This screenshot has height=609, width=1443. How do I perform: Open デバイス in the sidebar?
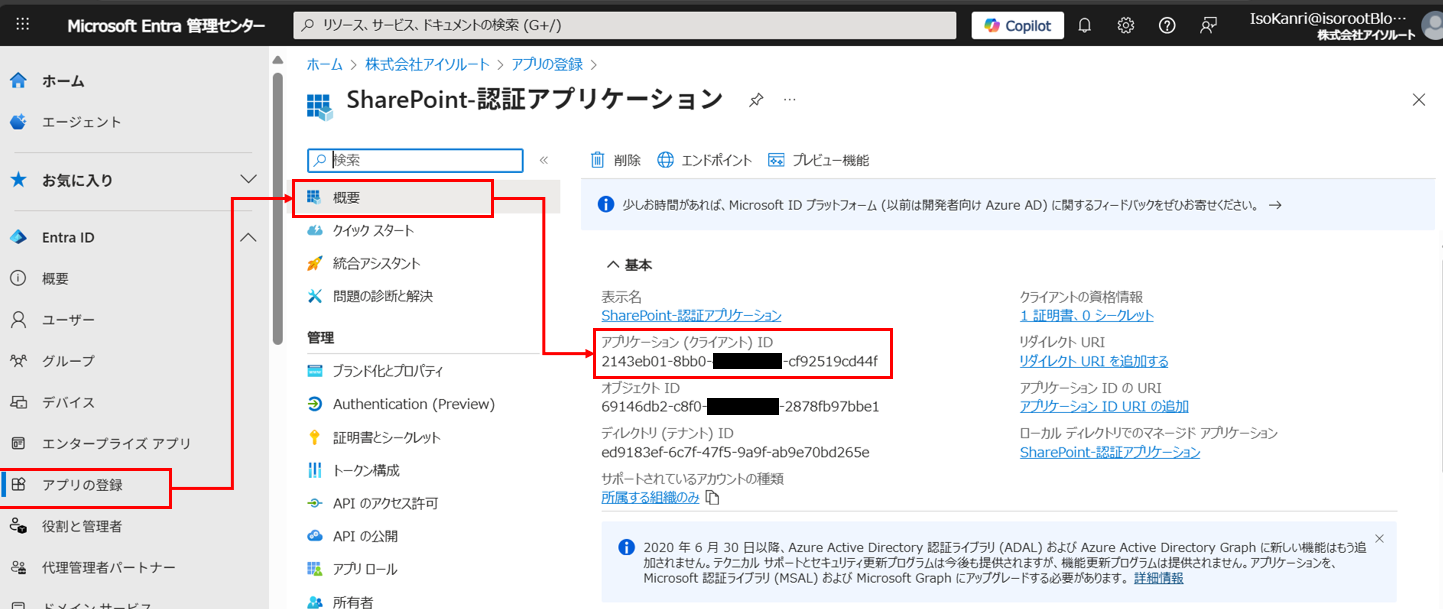coord(68,402)
